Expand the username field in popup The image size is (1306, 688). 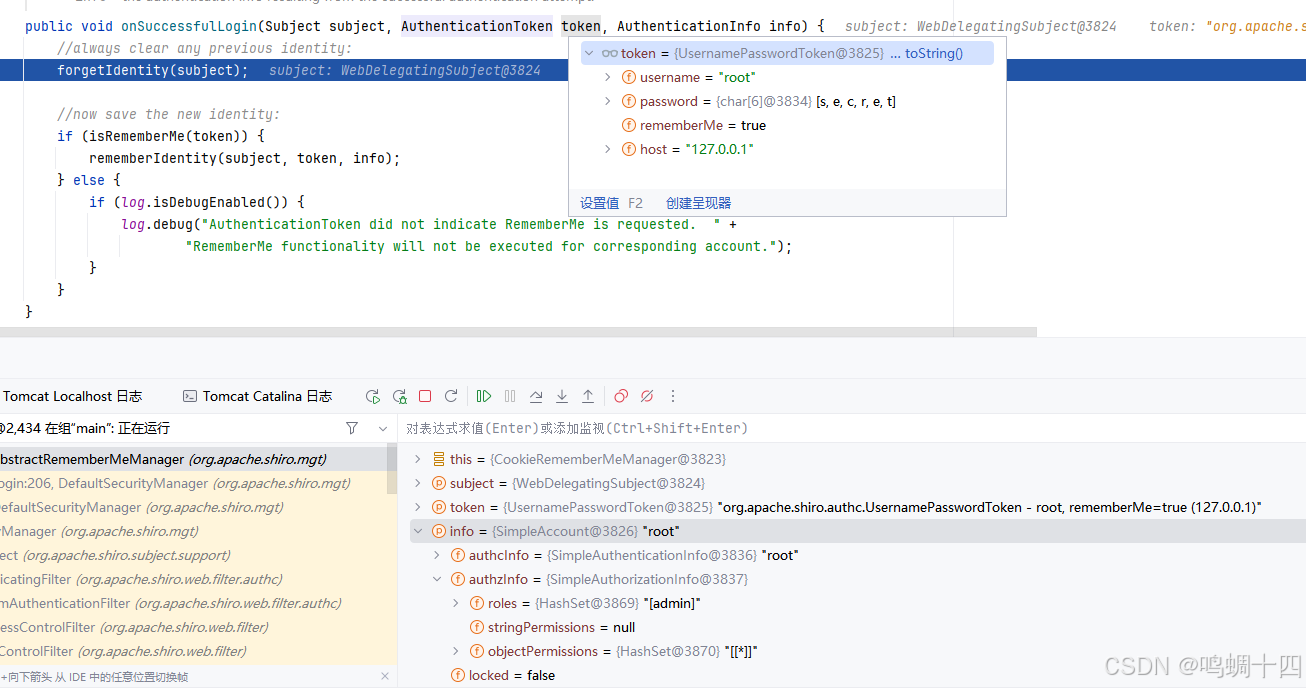(x=608, y=77)
